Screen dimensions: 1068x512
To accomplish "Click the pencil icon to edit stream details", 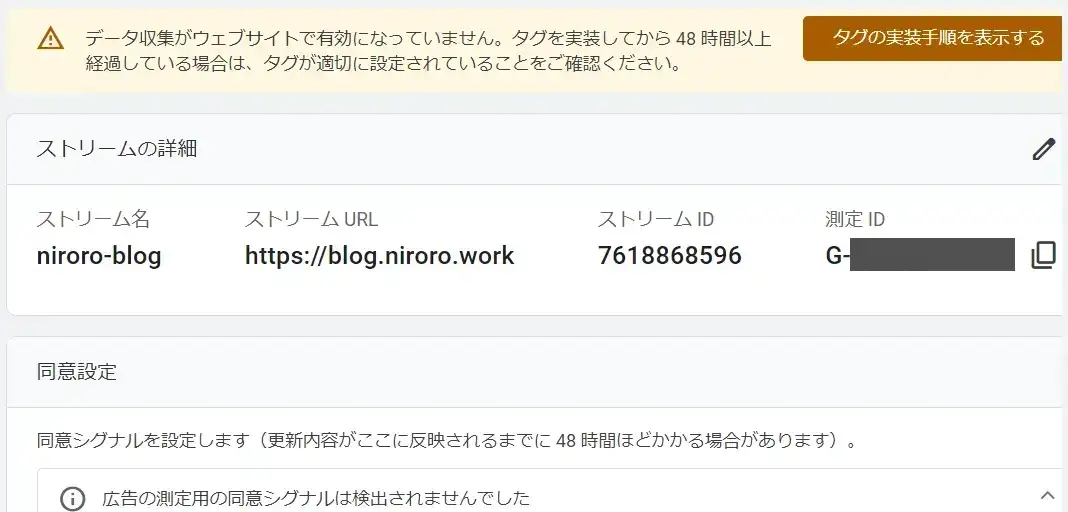I will click(x=1043, y=150).
